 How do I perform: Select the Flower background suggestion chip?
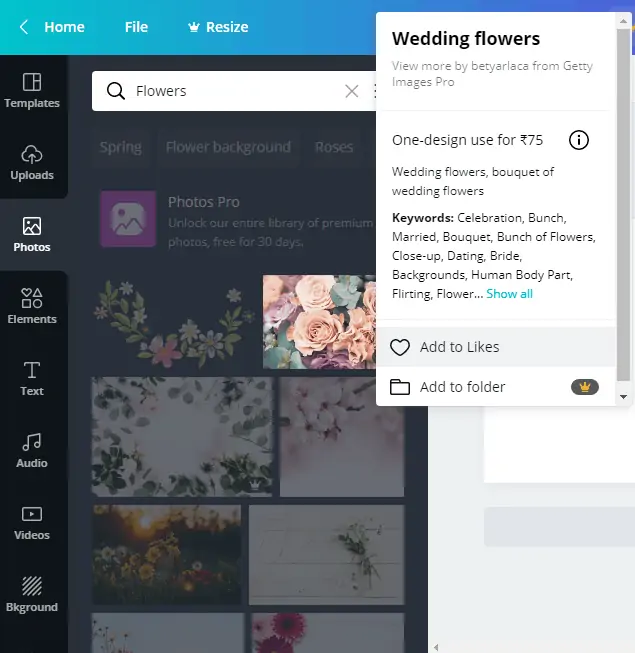tap(228, 147)
